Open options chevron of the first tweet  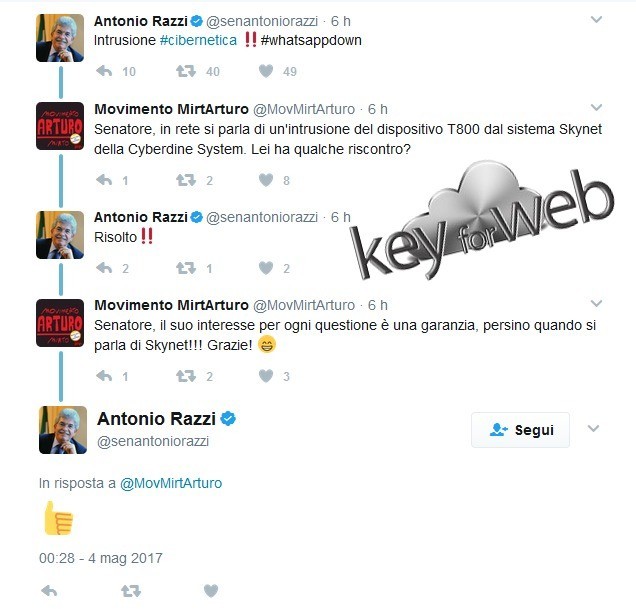click(x=596, y=19)
